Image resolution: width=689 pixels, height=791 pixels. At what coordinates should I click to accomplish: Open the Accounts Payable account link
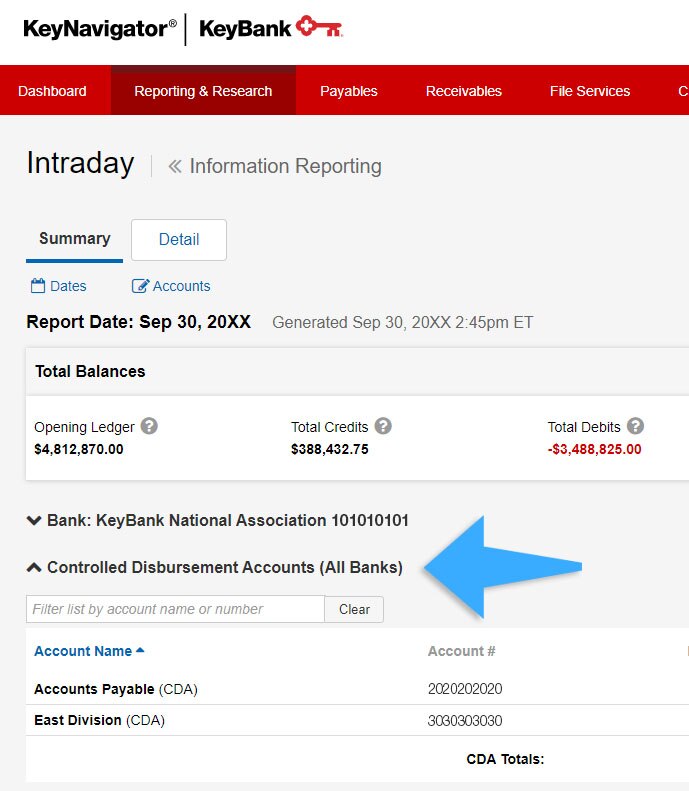pos(94,689)
